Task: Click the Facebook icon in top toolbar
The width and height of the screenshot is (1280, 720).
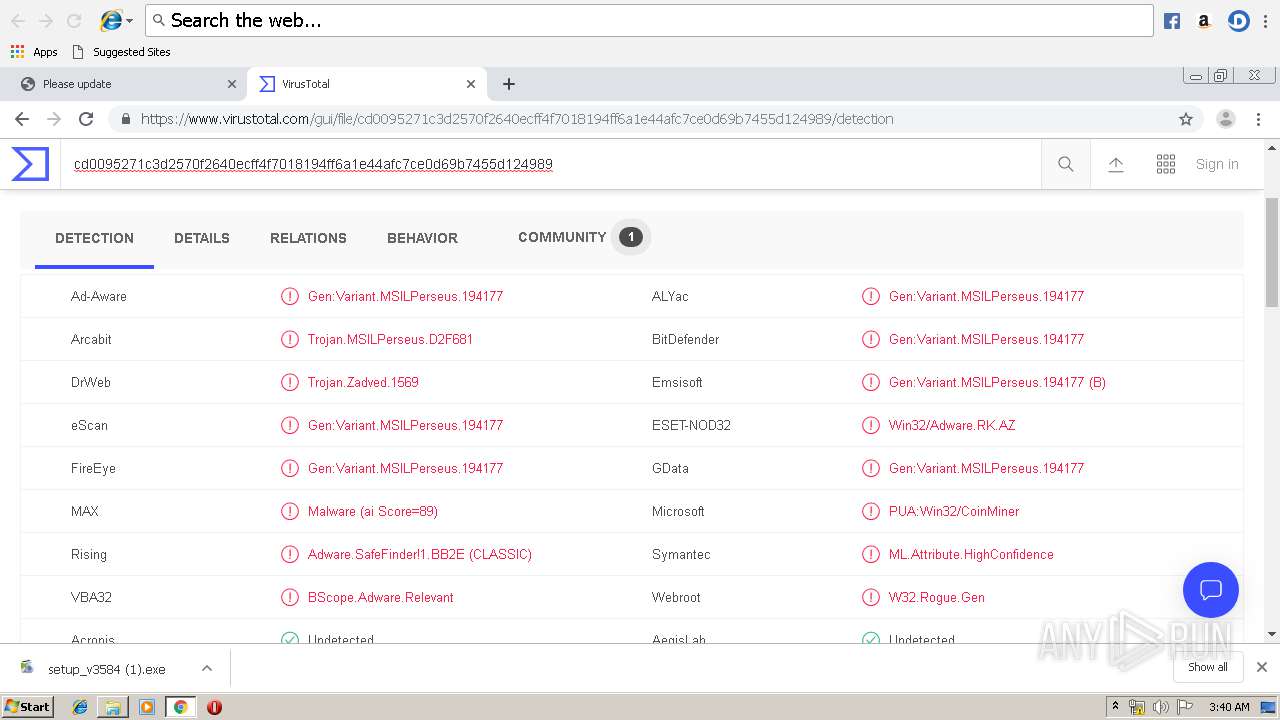Action: pos(1172,21)
